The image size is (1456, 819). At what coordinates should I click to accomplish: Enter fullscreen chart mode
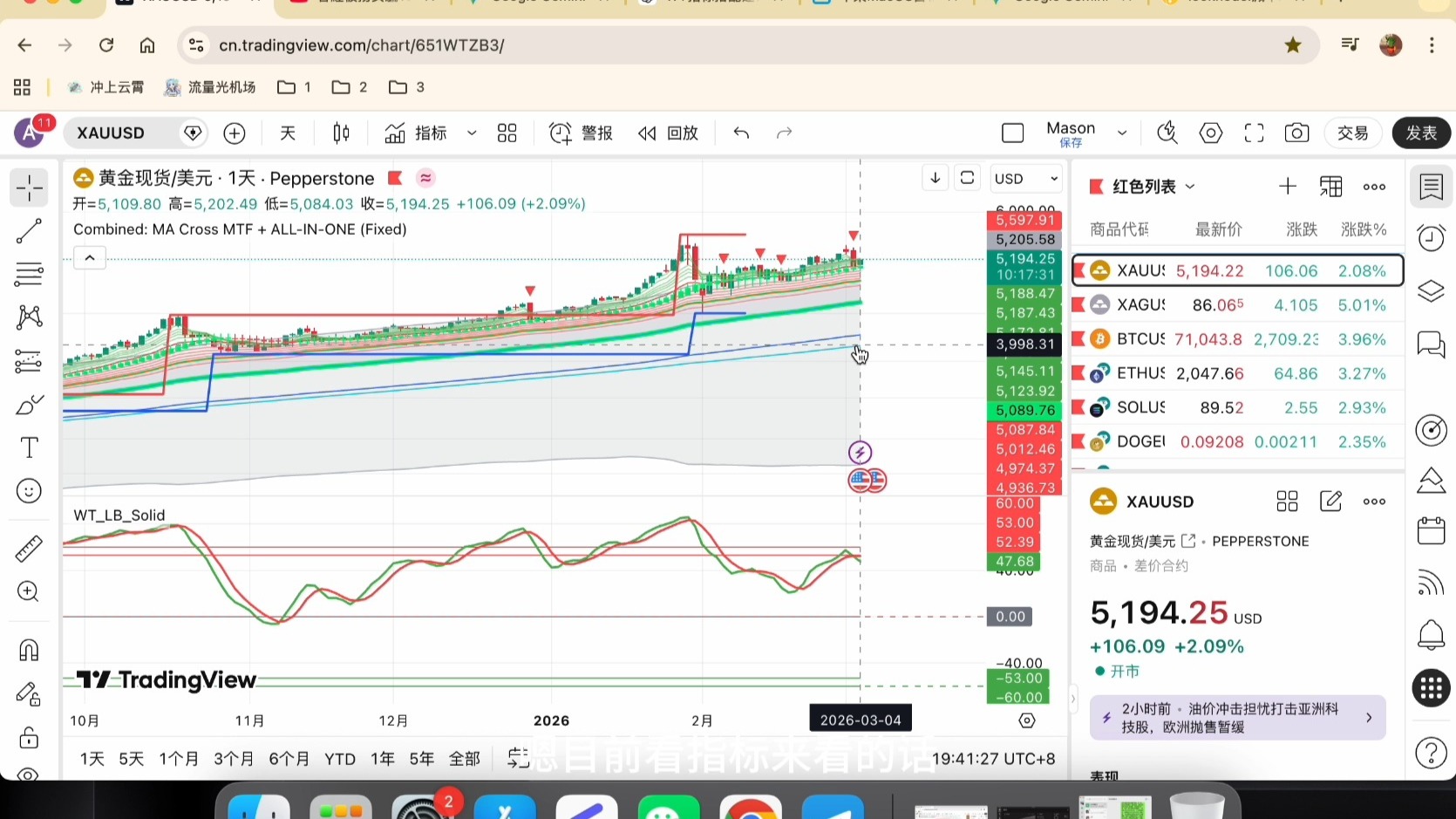point(1254,133)
